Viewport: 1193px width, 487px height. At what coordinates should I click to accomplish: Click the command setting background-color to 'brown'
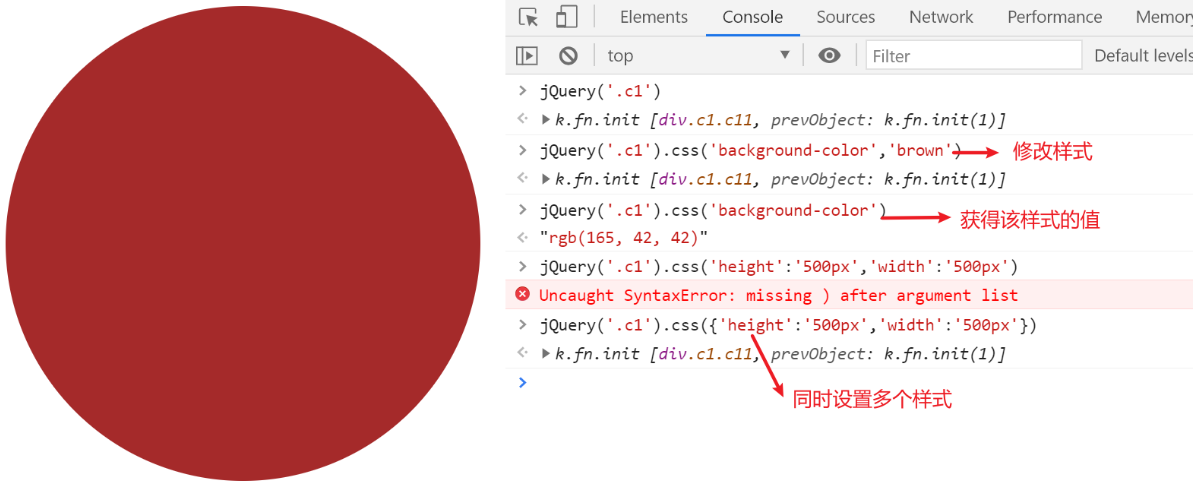751,151
